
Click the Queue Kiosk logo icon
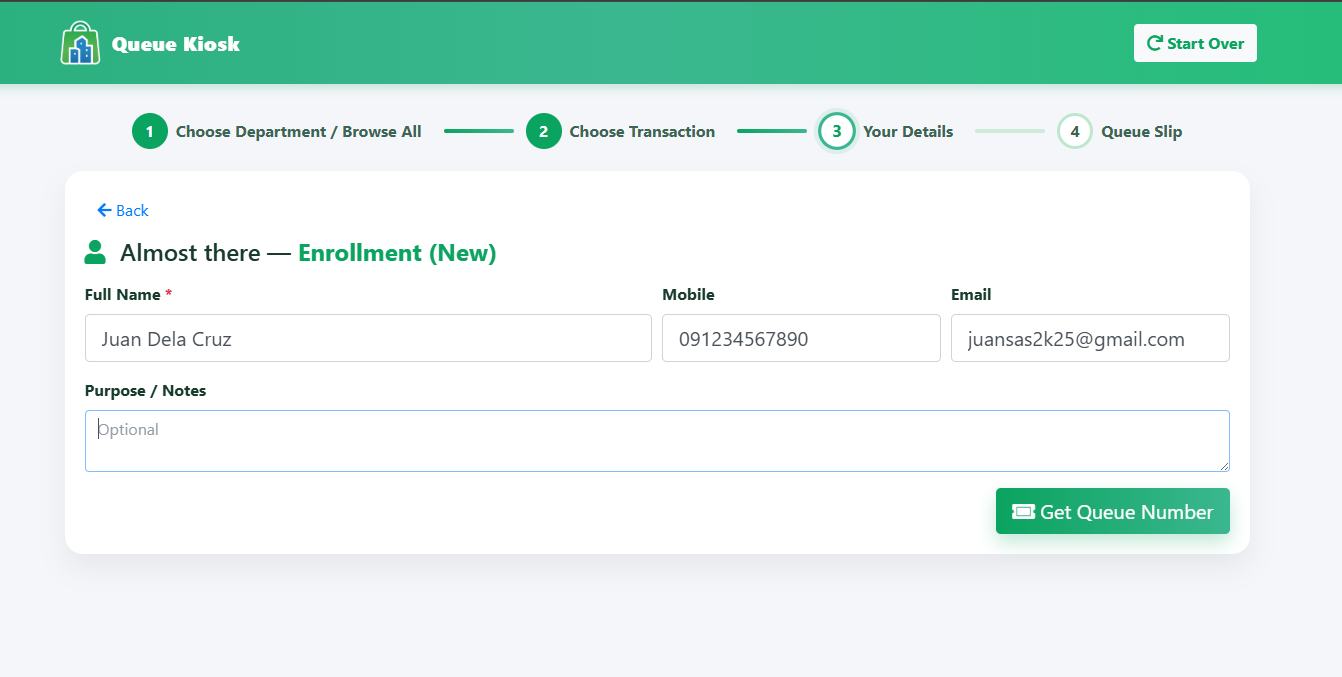pos(80,44)
